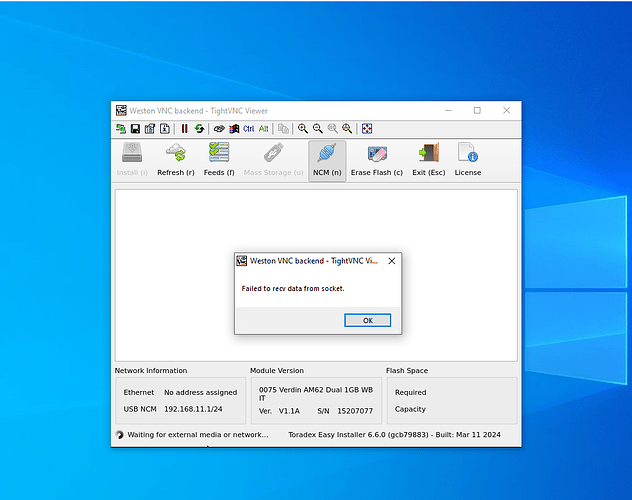The height and width of the screenshot is (500, 632).
Task: Click the Zoom in magnifier icon
Action: pyautogui.click(x=303, y=129)
